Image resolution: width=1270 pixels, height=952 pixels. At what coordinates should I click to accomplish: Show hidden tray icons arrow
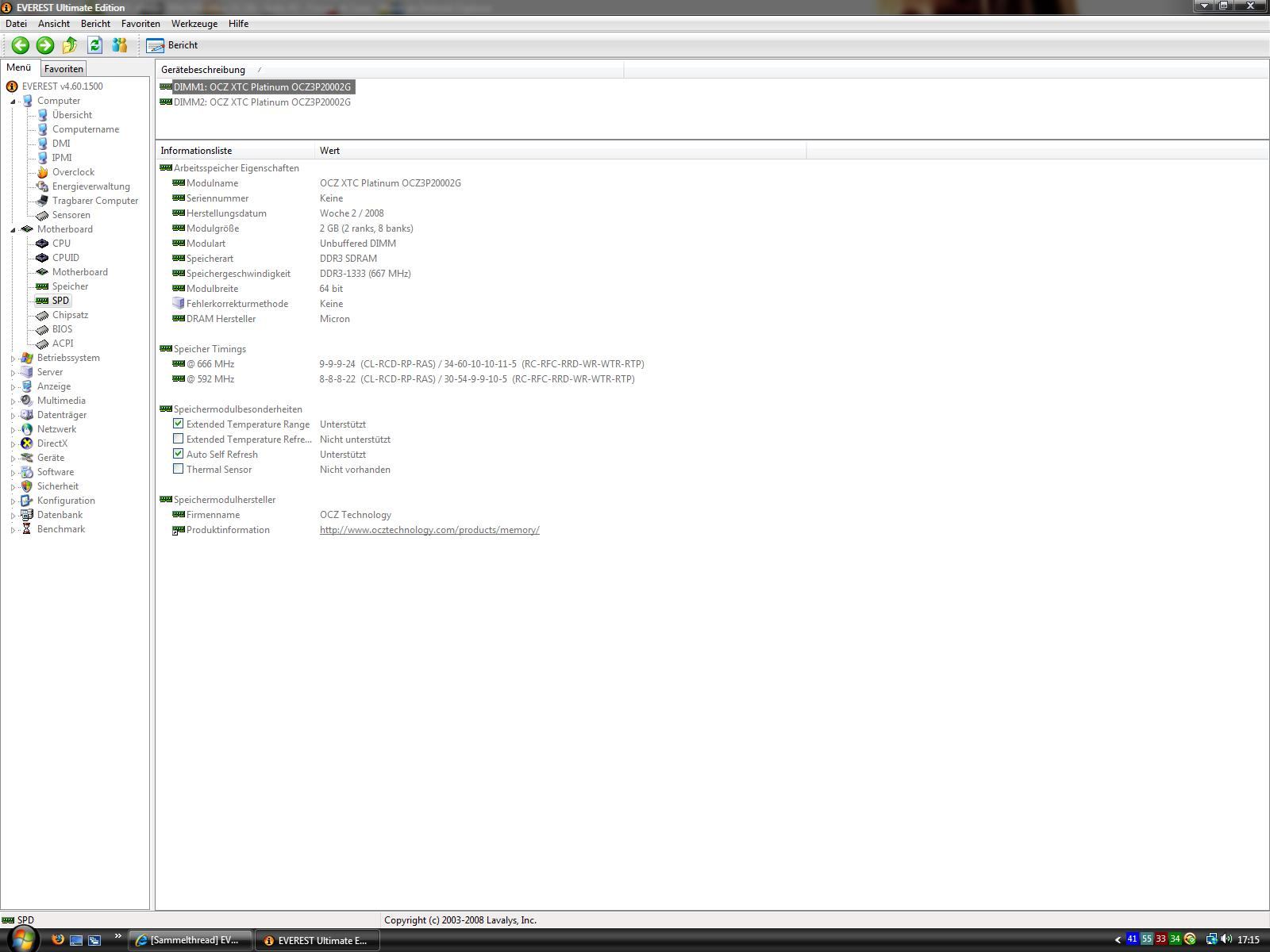(x=1118, y=940)
